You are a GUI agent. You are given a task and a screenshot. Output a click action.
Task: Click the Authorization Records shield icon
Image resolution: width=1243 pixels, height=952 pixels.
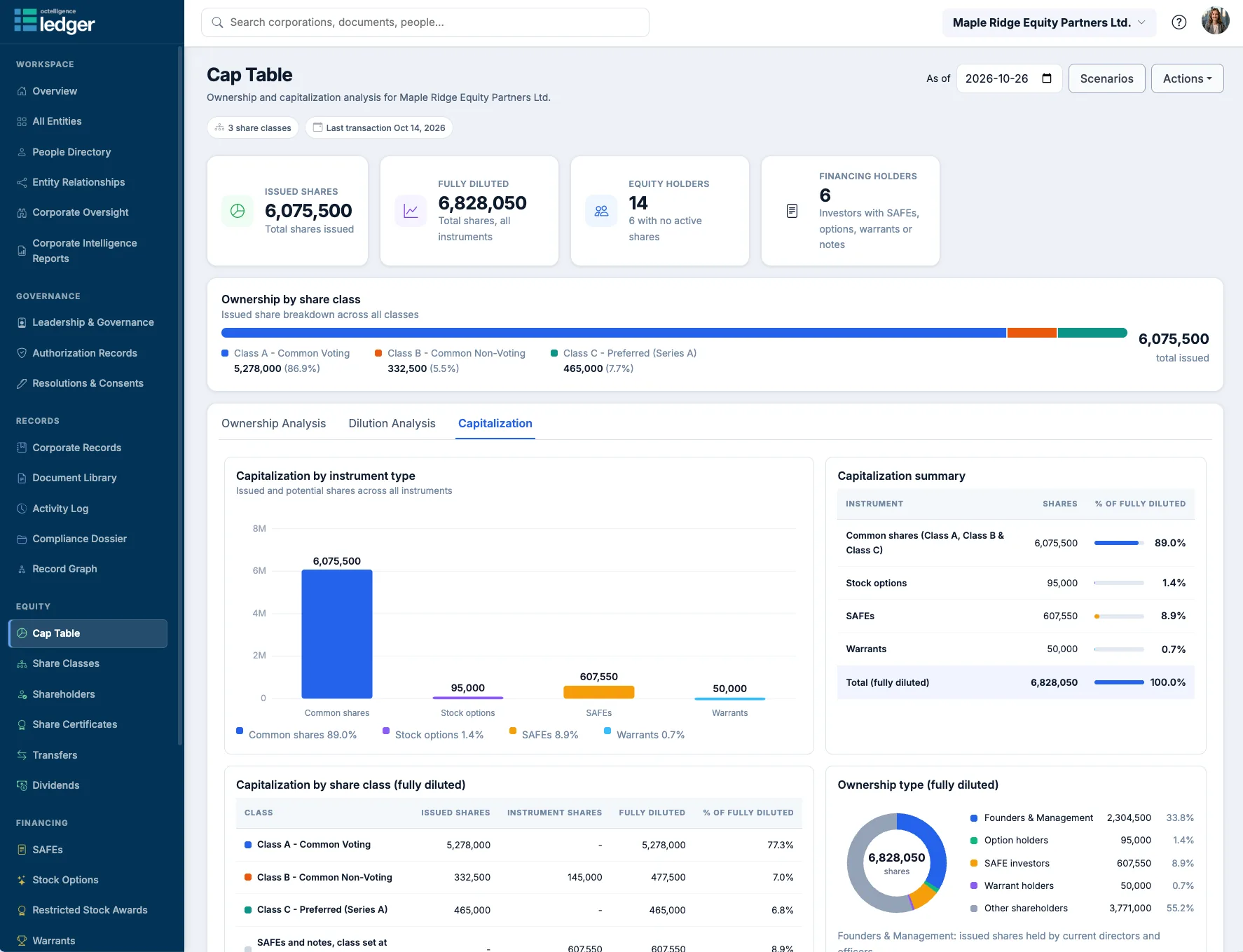point(22,353)
